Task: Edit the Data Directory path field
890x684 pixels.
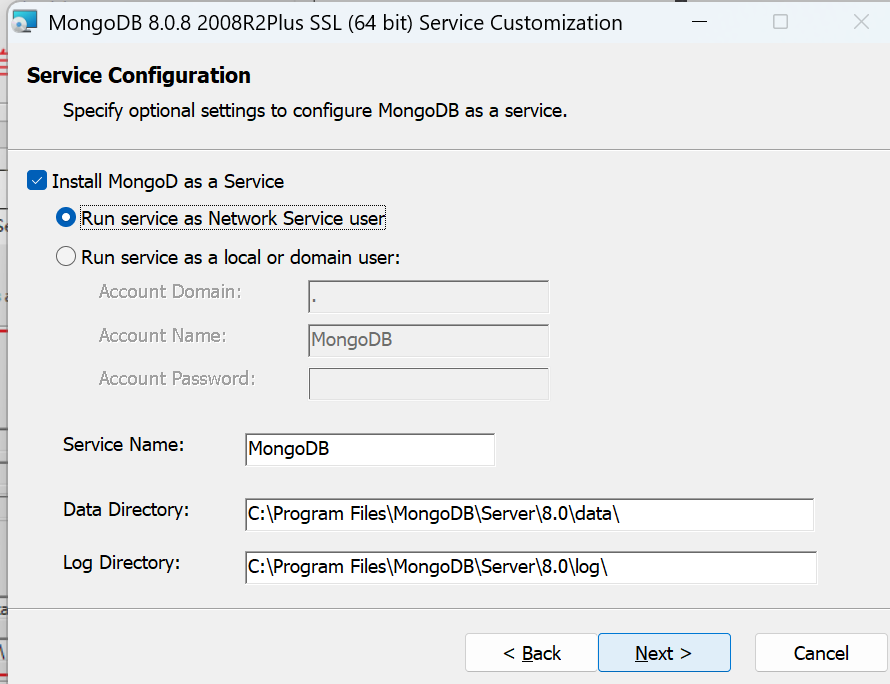Action: pos(530,514)
